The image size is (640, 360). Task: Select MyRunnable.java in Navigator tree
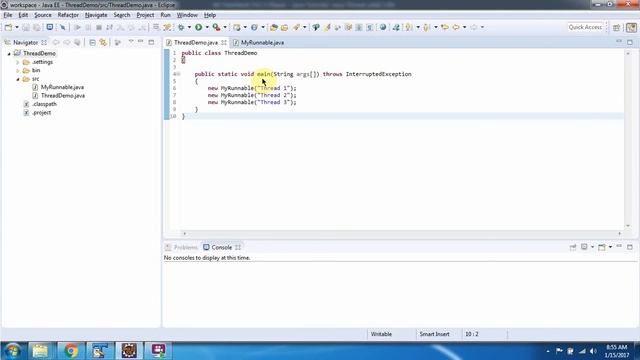pos(62,87)
